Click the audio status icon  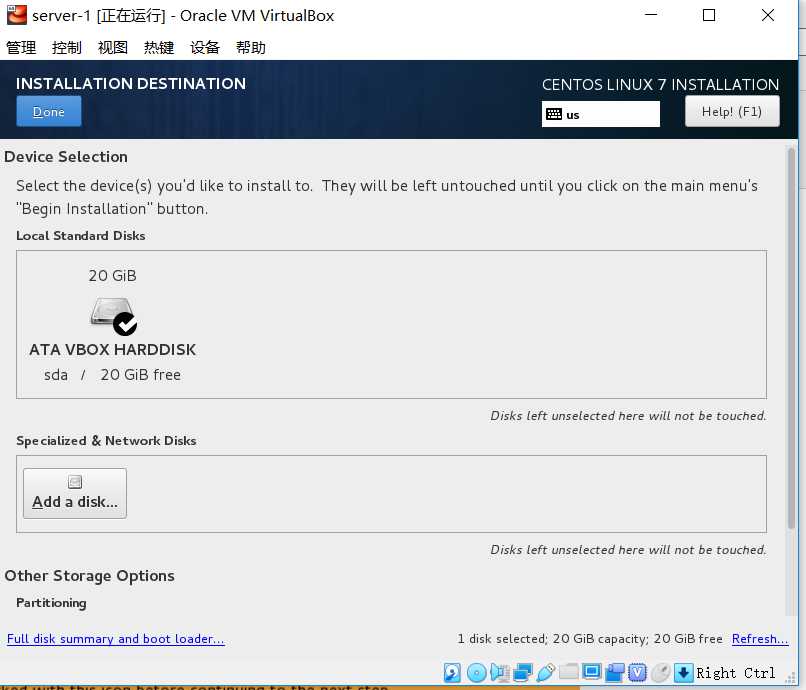[x=500, y=672]
